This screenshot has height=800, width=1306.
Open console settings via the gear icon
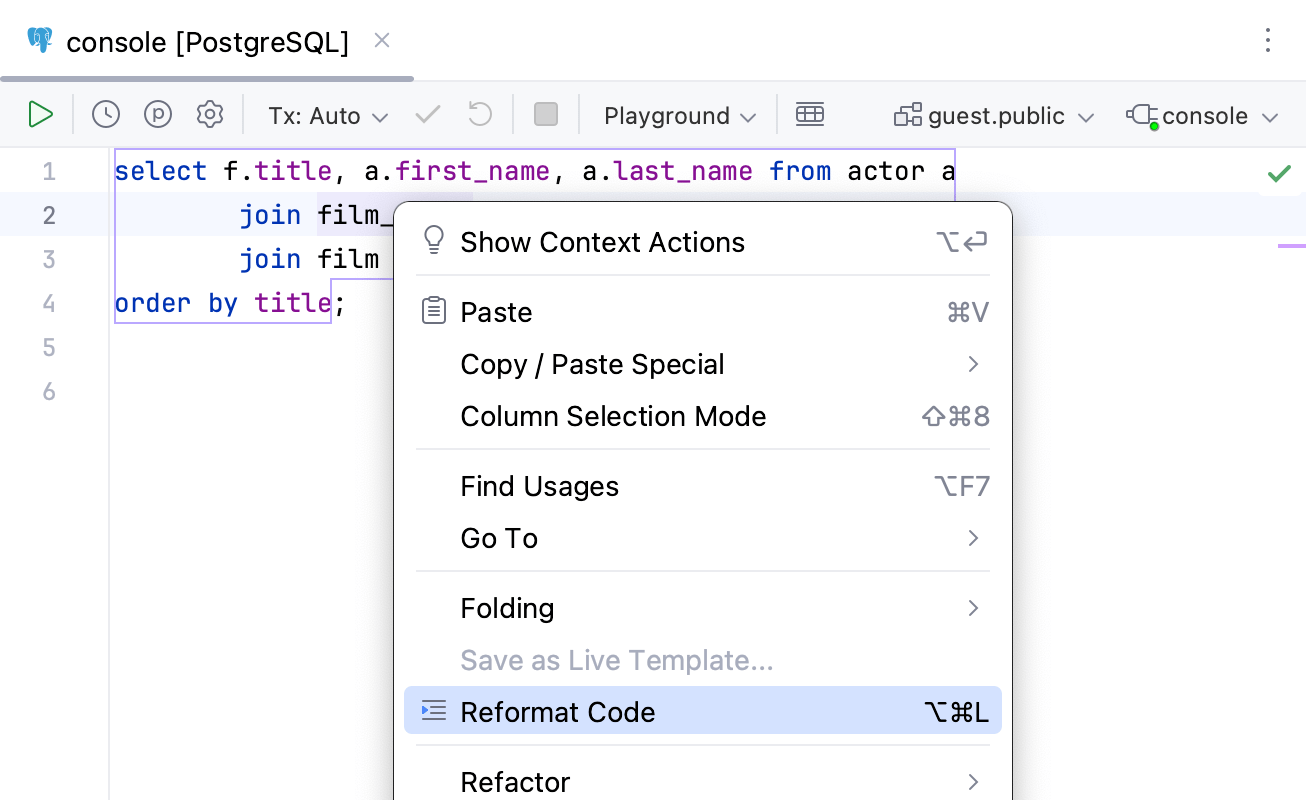[x=210, y=114]
